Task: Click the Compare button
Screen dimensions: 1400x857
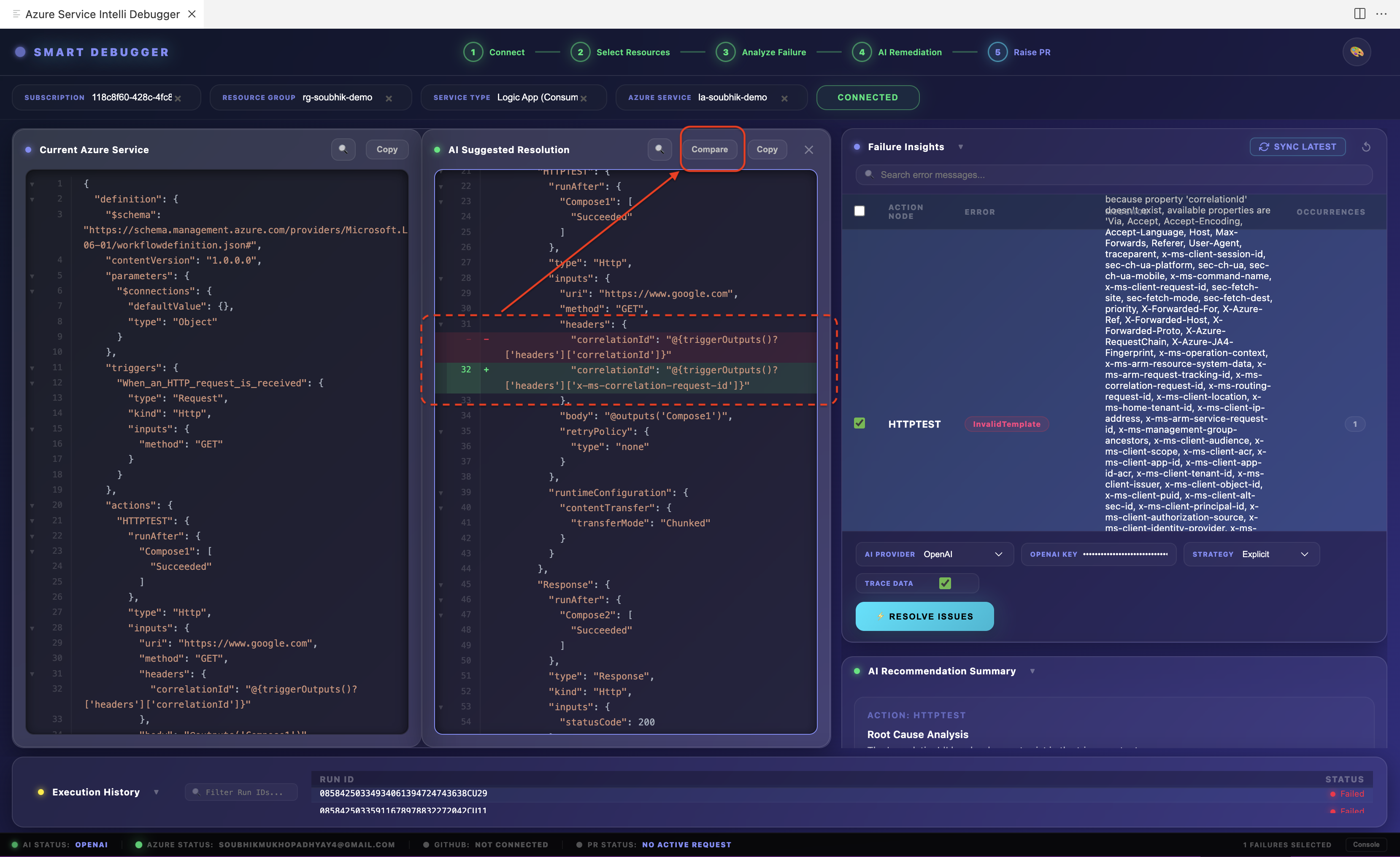Action: pos(709,149)
